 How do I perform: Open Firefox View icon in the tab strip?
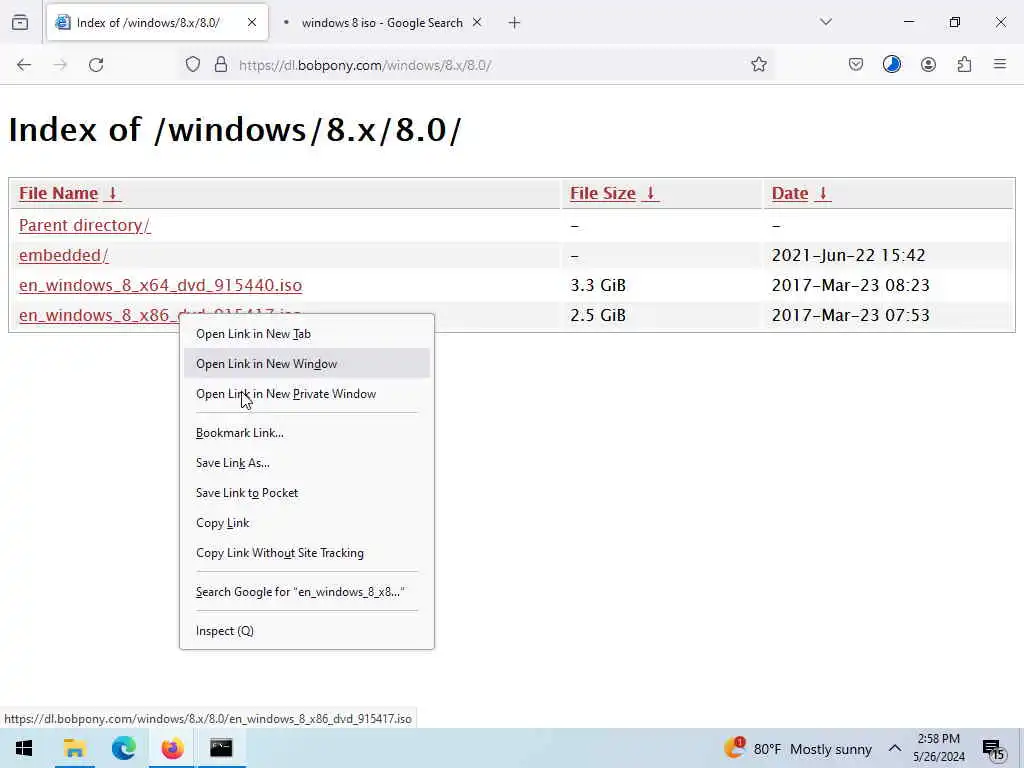click(x=20, y=23)
